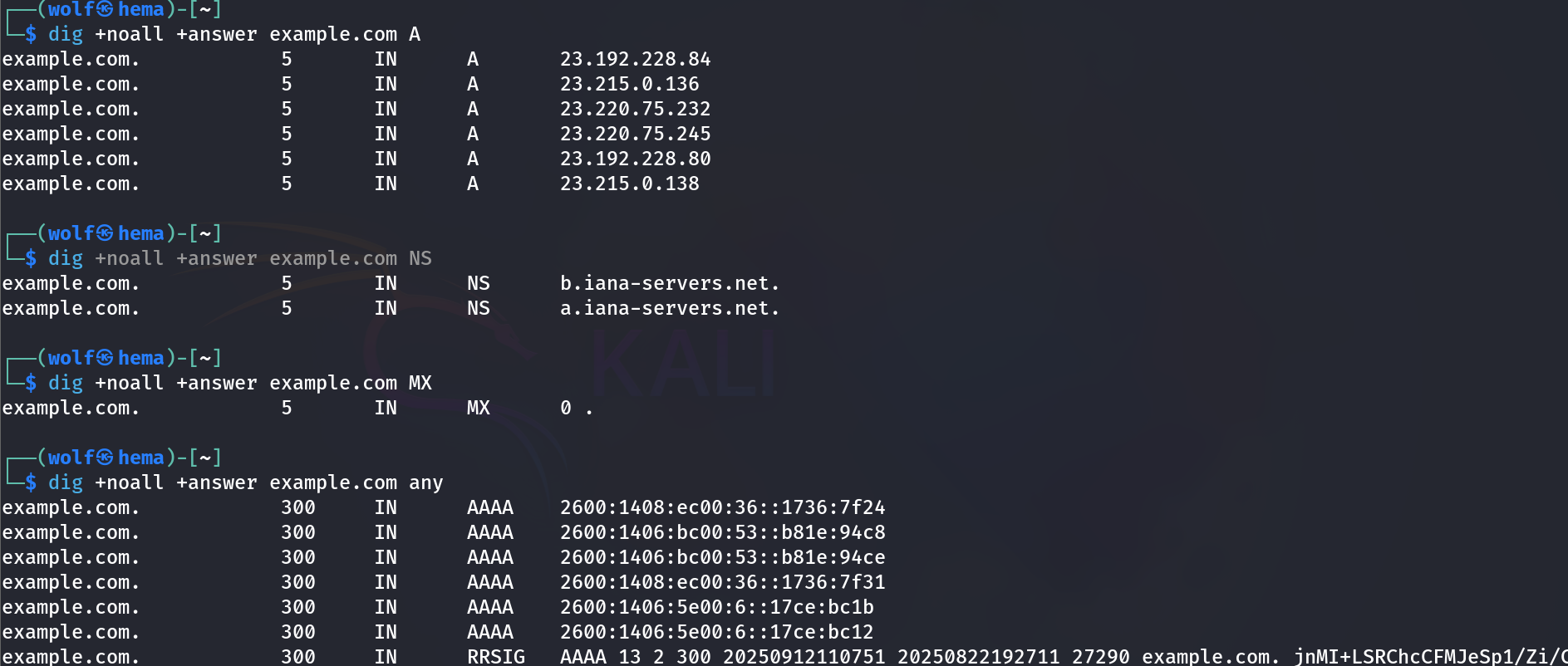This screenshot has width=1568, height=666.
Task: Click the IP address 23.215.0.136
Action: pos(629,85)
